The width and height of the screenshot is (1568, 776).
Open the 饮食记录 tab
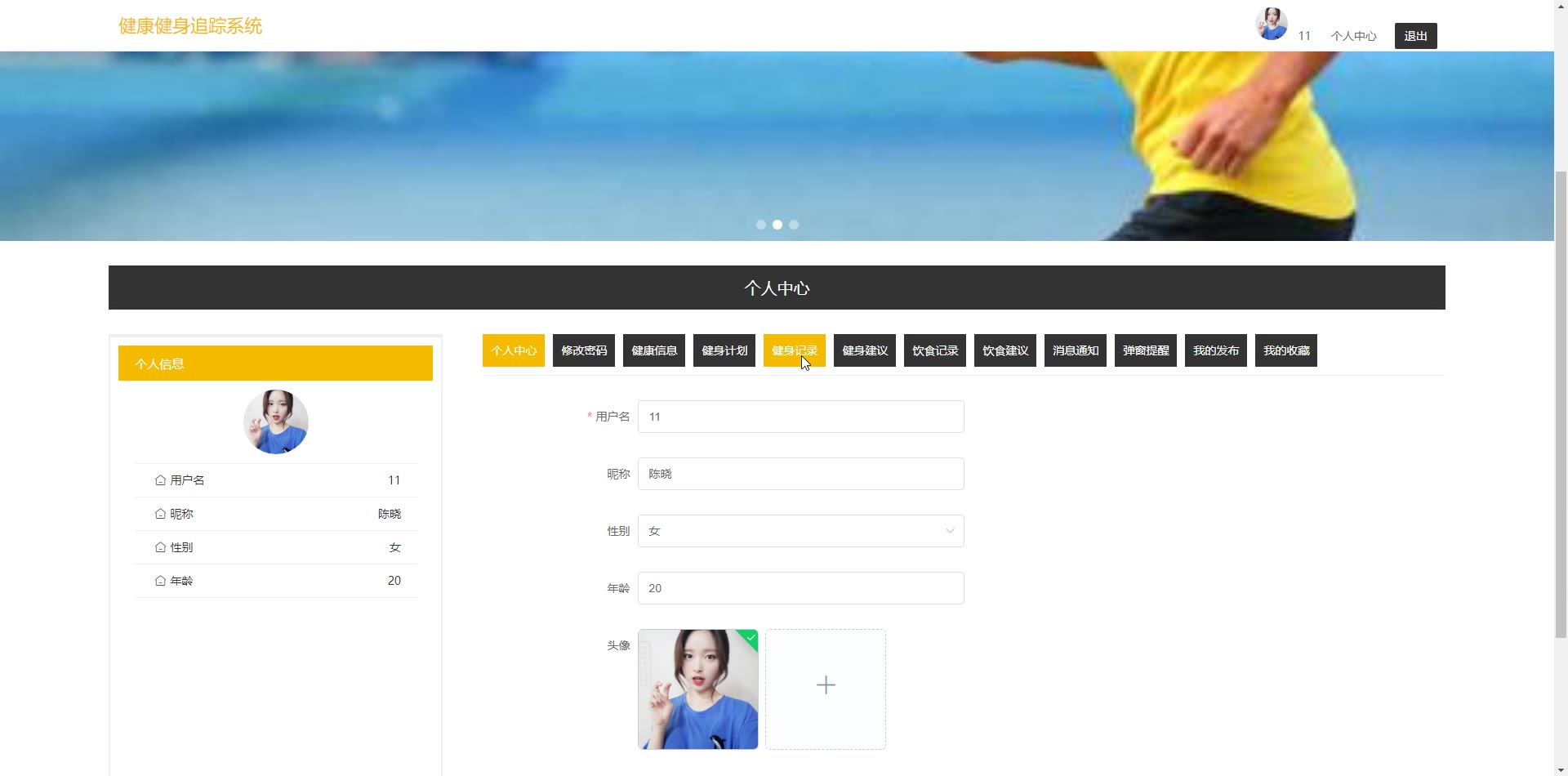(x=935, y=350)
